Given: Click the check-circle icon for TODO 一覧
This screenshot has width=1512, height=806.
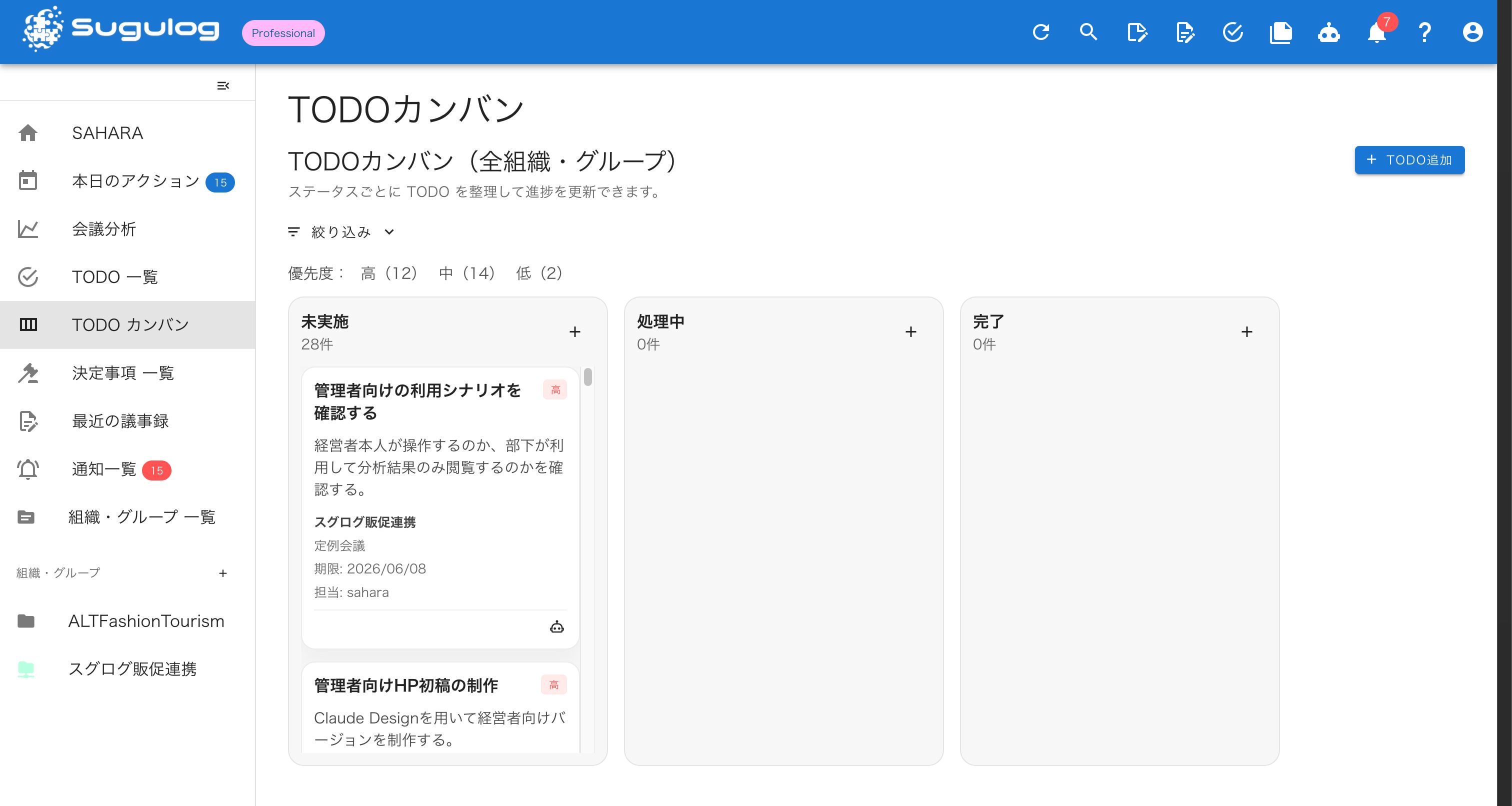Looking at the screenshot, I should (27, 277).
